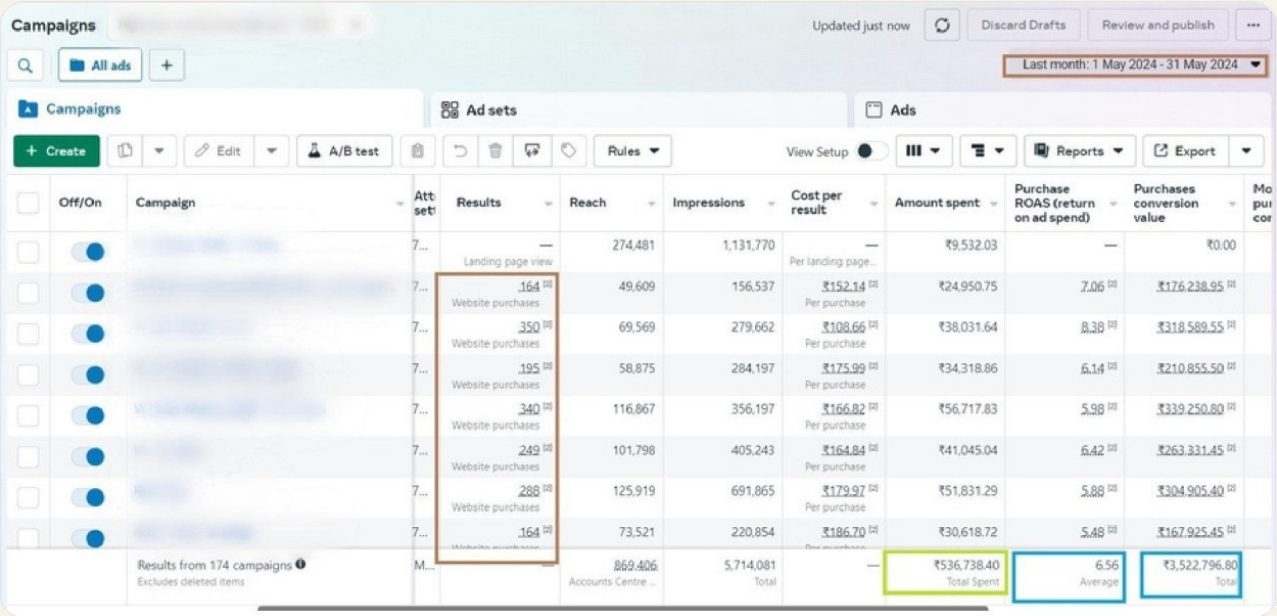Click info icon beside Results from 174 campaigns
Image resolution: width=1277 pixels, height=616 pixels.
click(300, 565)
